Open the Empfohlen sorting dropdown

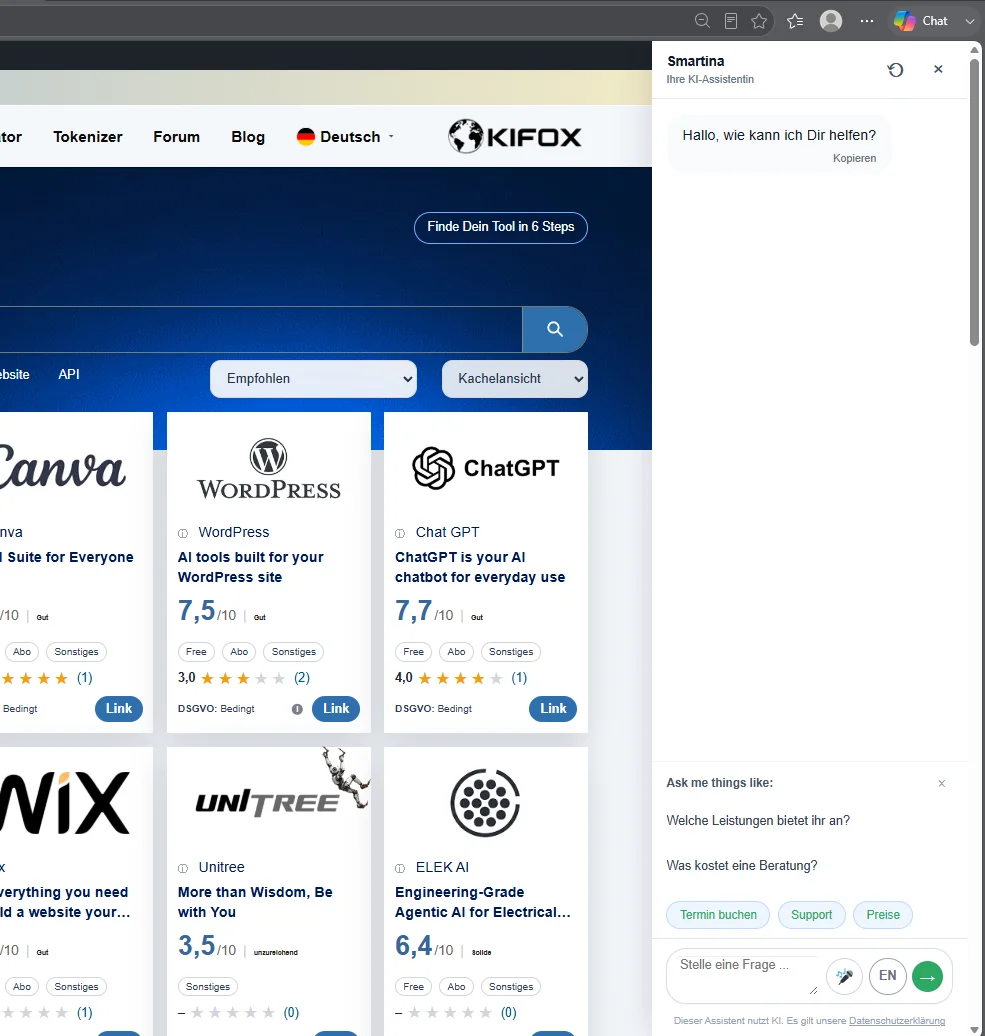click(x=313, y=379)
